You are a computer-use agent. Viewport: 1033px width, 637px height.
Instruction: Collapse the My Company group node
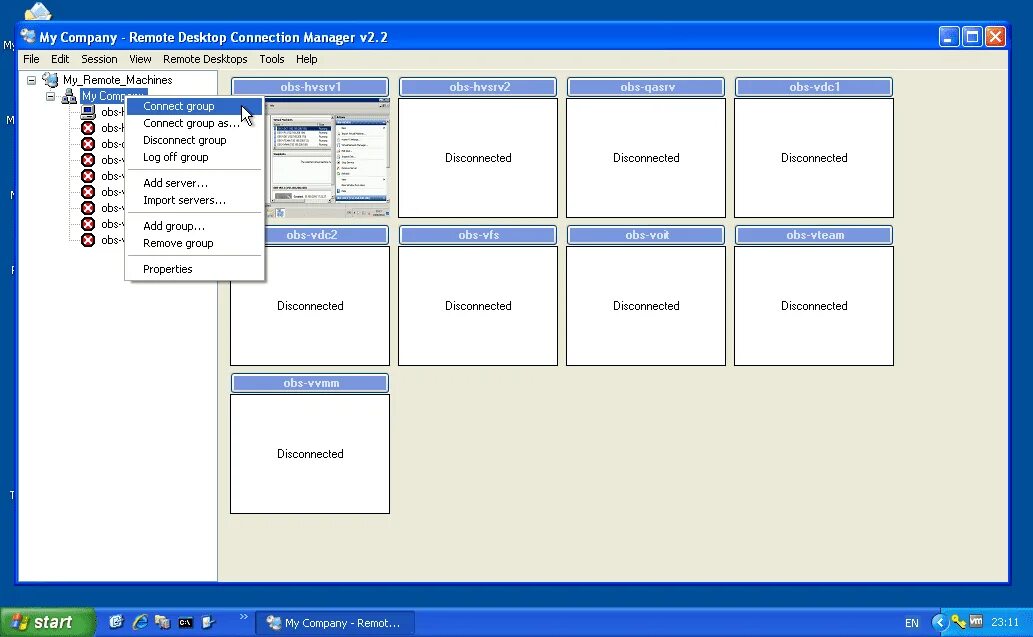coord(50,97)
